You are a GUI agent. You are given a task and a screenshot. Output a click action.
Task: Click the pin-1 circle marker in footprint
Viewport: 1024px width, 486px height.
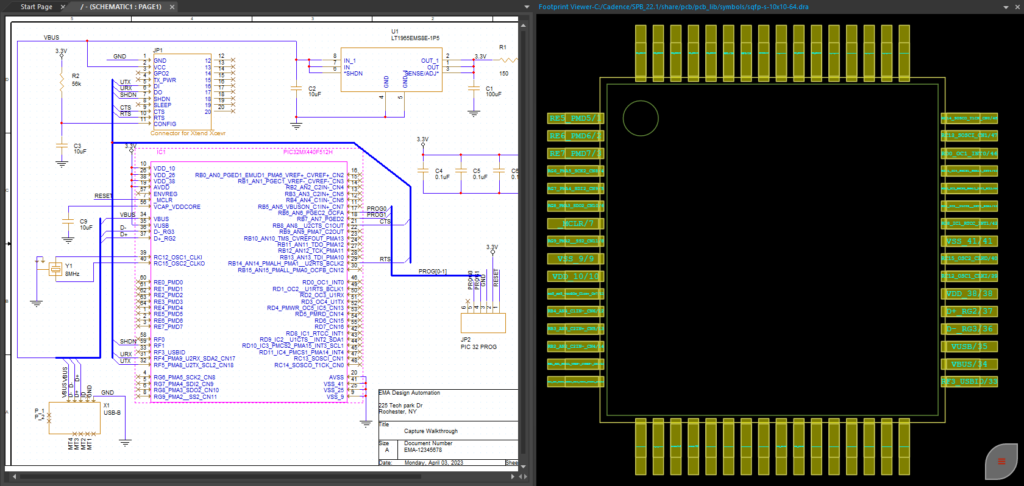[x=641, y=119]
